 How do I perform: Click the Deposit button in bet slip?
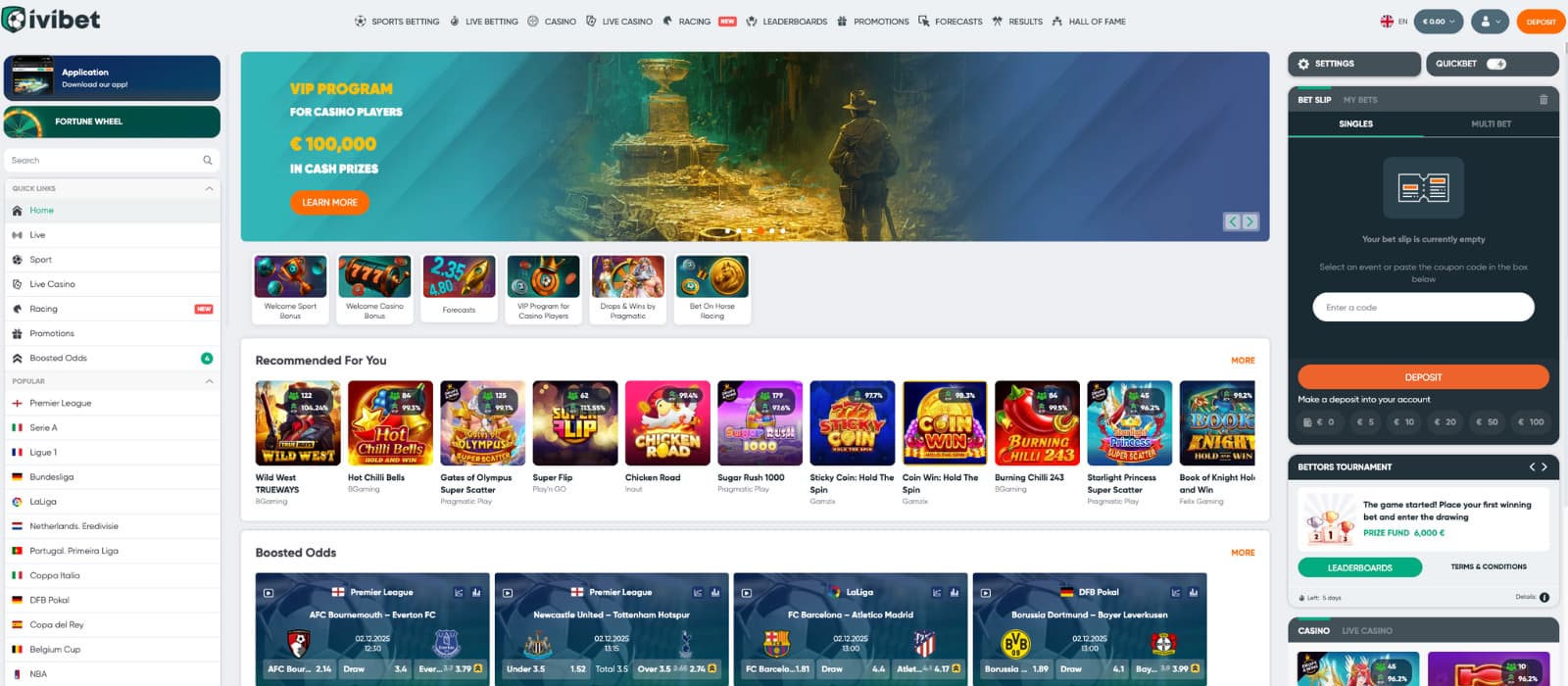coord(1423,377)
